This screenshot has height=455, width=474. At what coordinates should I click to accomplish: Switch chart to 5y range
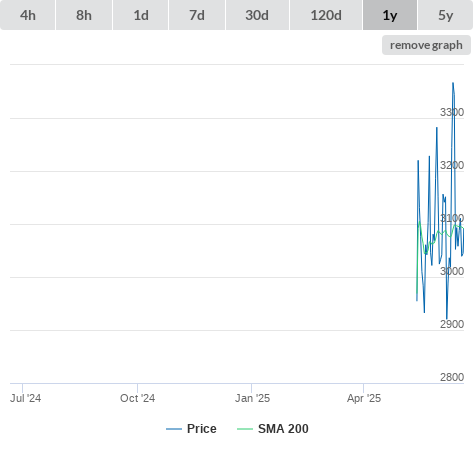445,15
